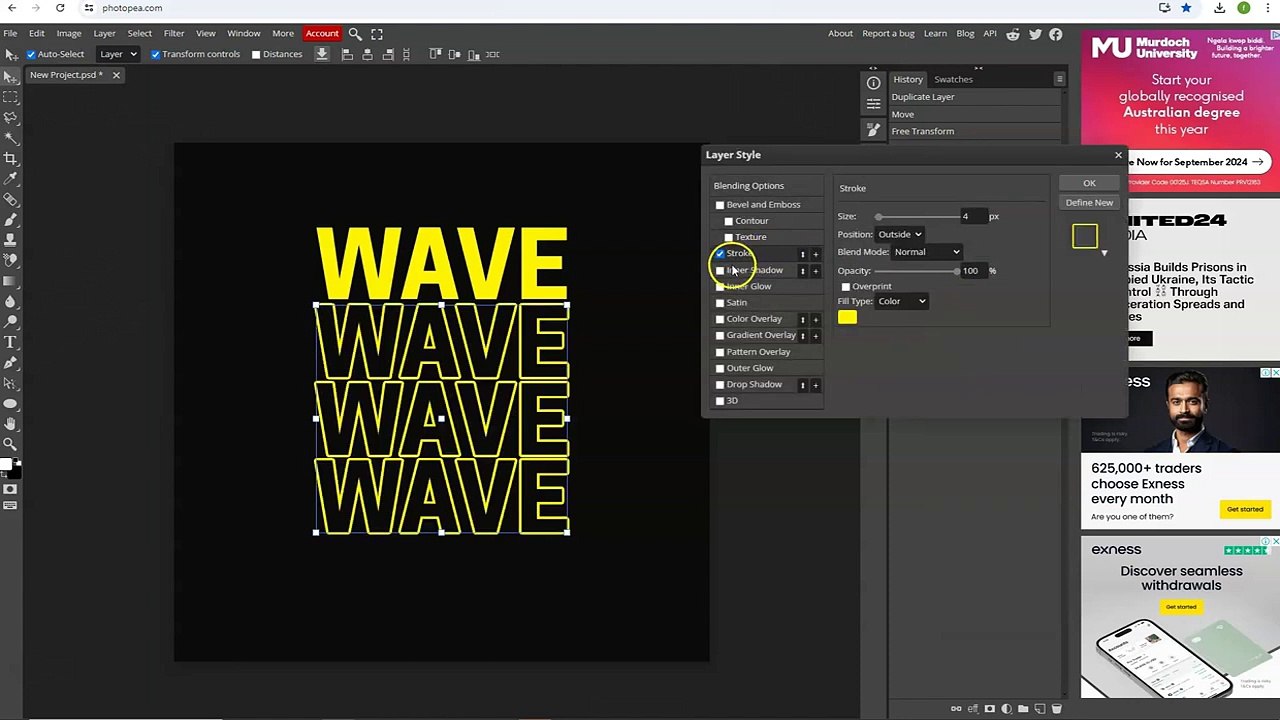Select the Pen tool

pyautogui.click(x=10, y=363)
